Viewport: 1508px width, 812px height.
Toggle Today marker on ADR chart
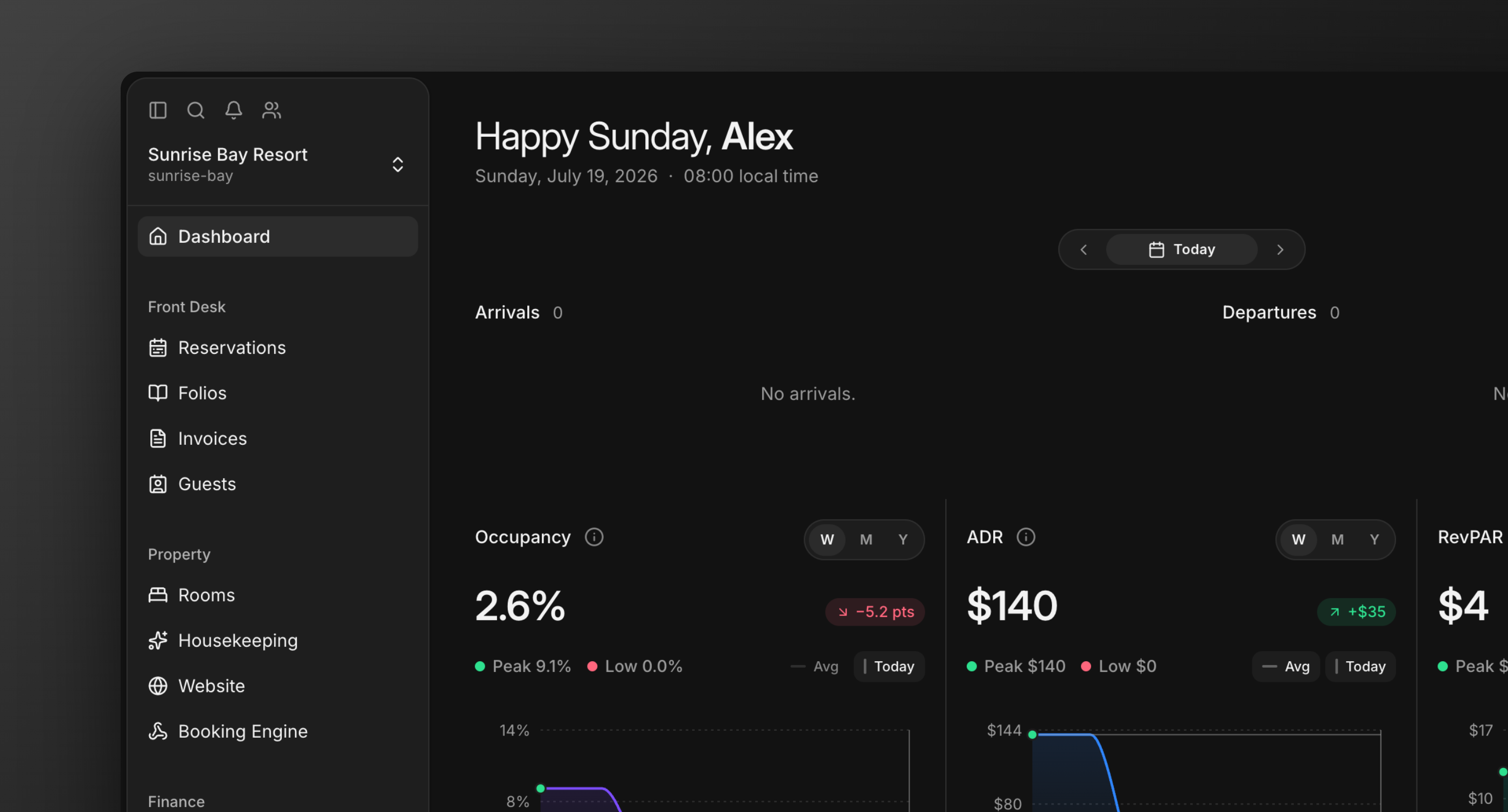pyautogui.click(x=1360, y=666)
